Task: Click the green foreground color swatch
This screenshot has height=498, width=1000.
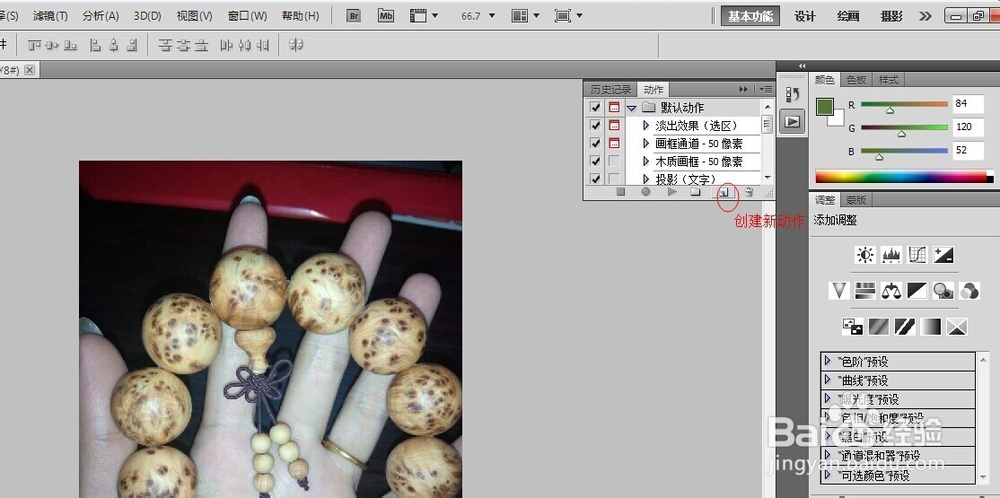Action: (x=824, y=106)
